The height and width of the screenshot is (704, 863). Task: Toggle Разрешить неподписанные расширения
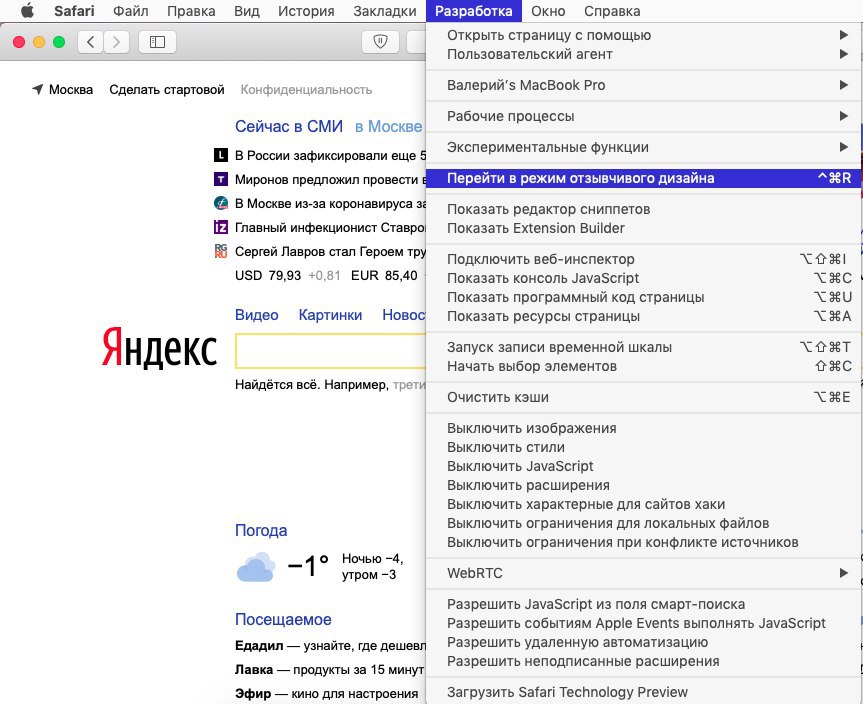pyautogui.click(x=643, y=661)
